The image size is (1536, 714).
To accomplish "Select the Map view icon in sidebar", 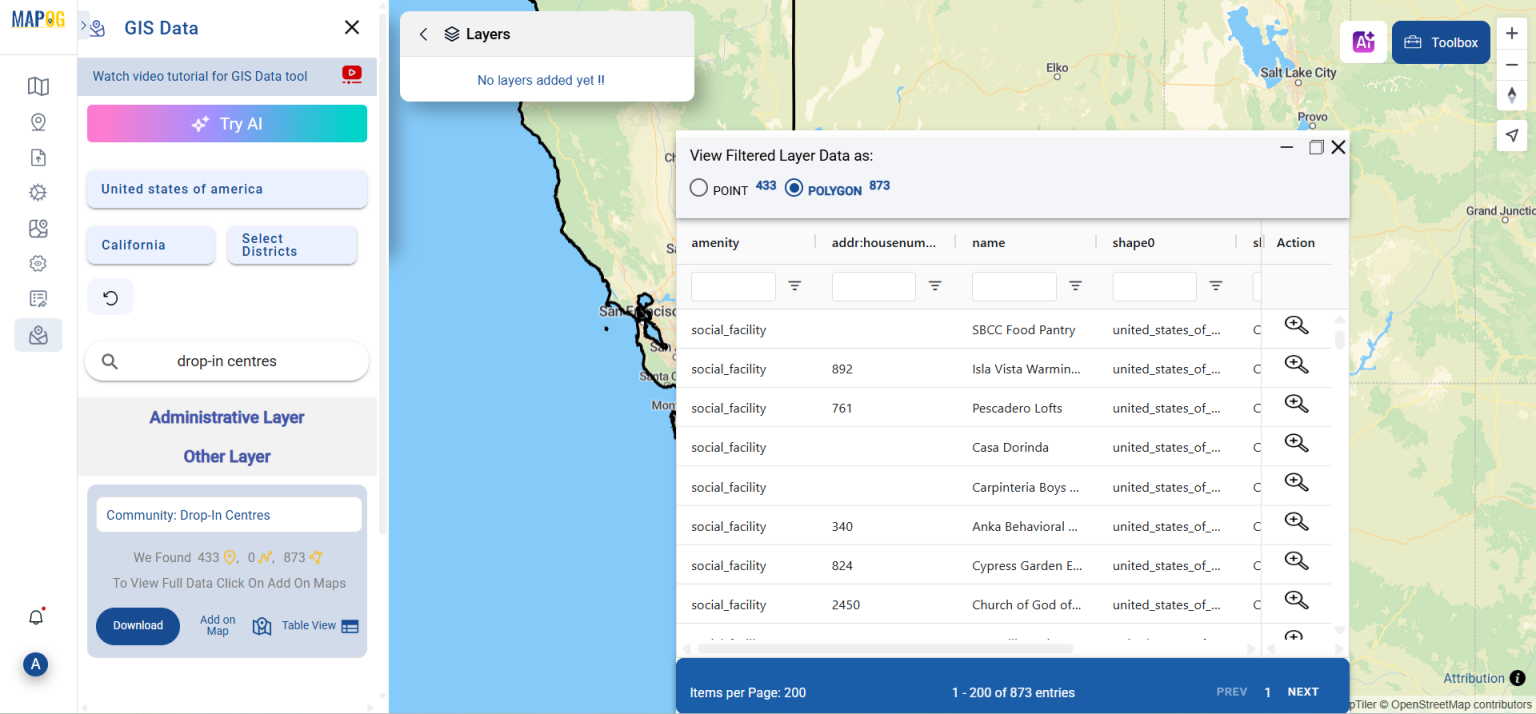I will pos(38,86).
